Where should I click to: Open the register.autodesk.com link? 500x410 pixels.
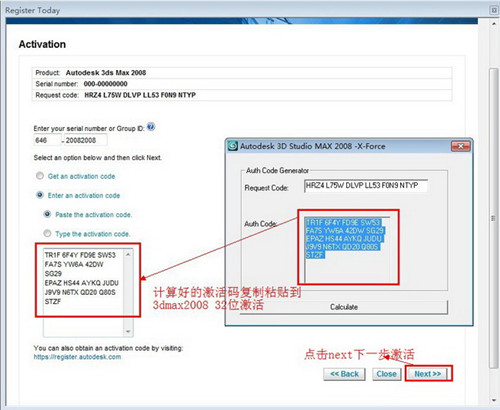[x=77, y=357]
